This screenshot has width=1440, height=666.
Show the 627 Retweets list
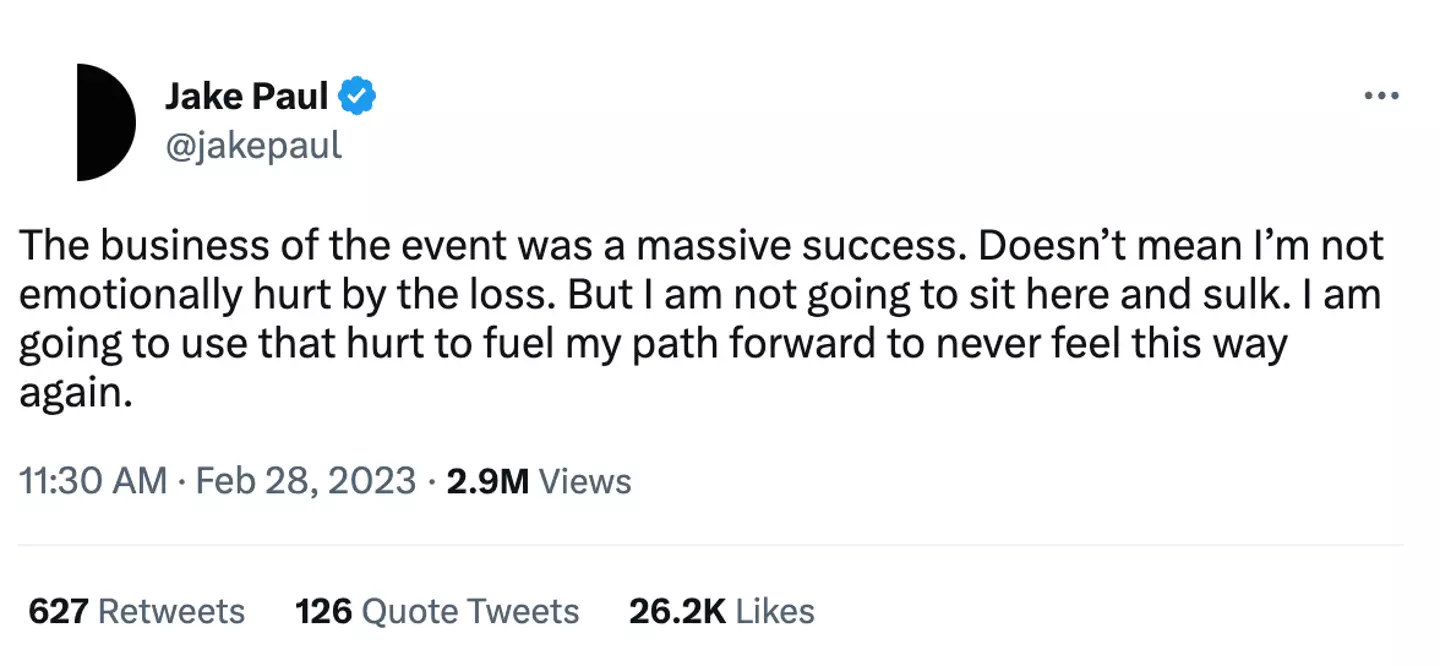click(x=136, y=611)
